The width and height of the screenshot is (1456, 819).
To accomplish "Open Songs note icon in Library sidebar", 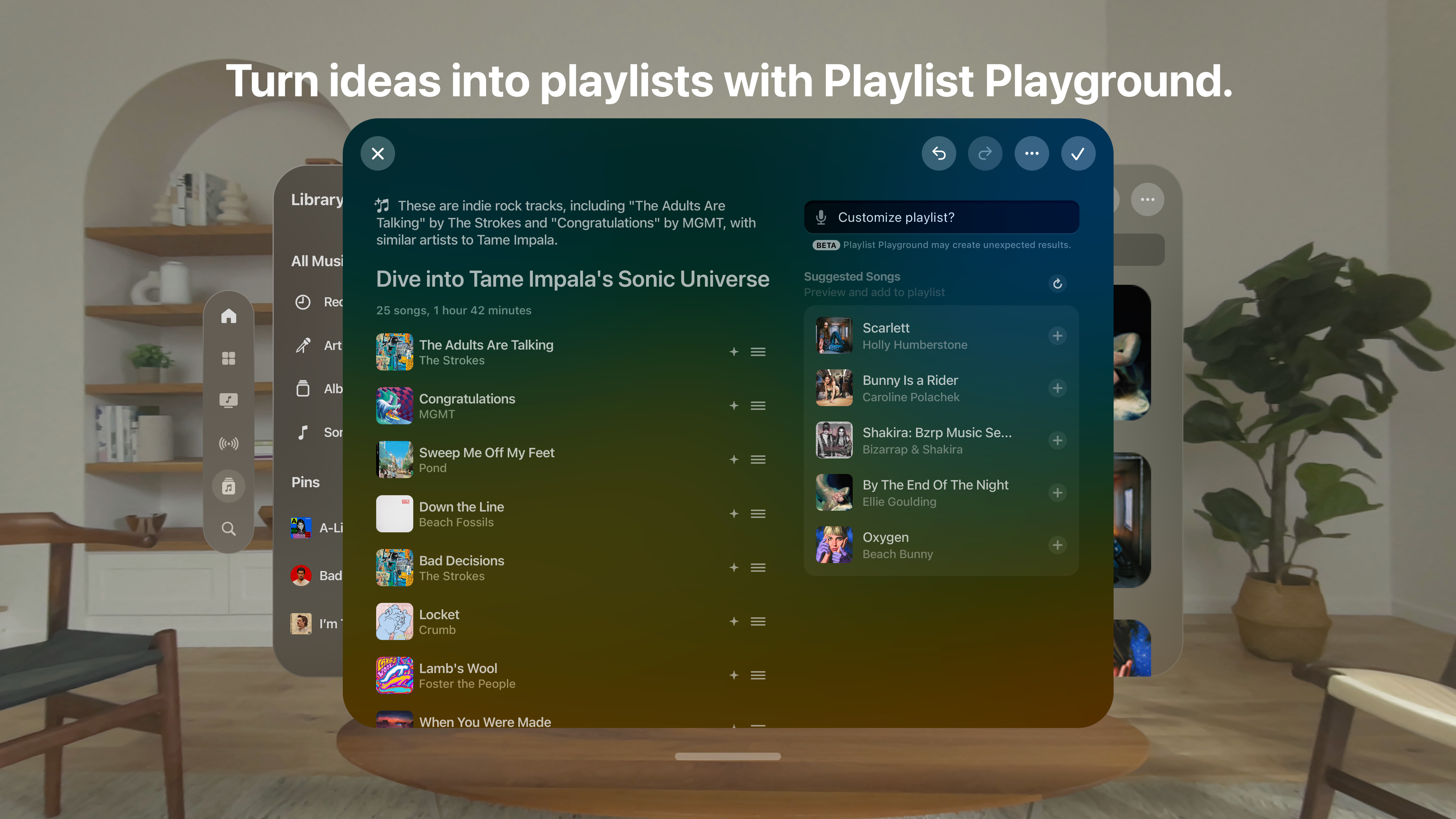I will pos(303,432).
